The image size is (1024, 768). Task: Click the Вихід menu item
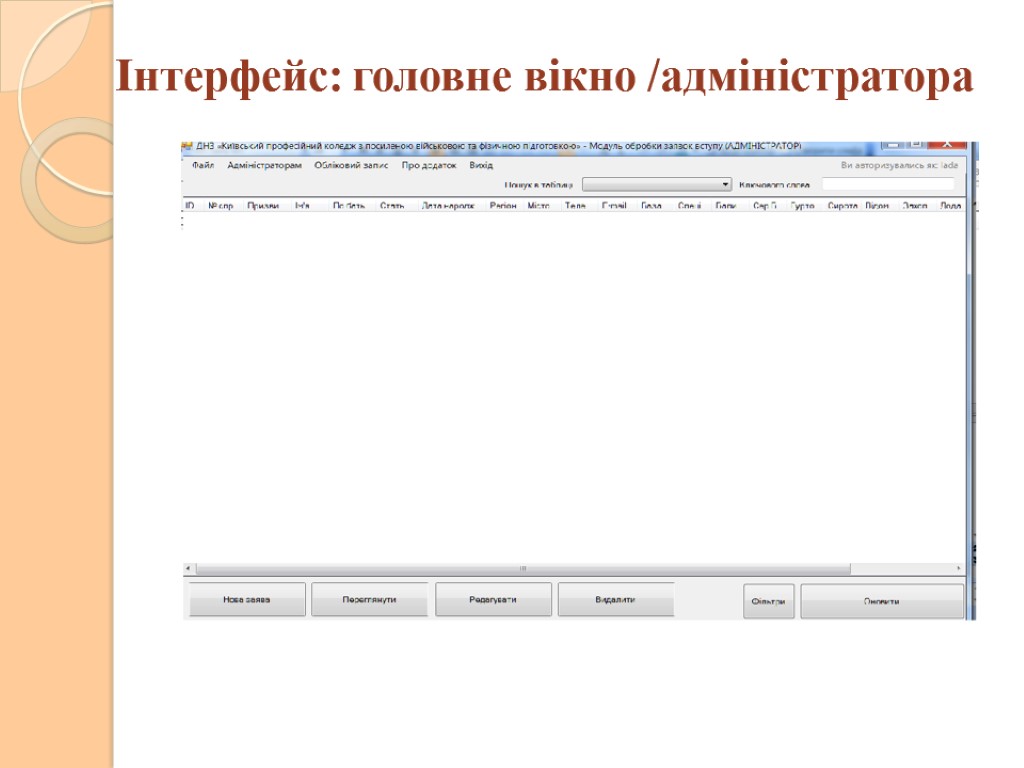tap(481, 165)
